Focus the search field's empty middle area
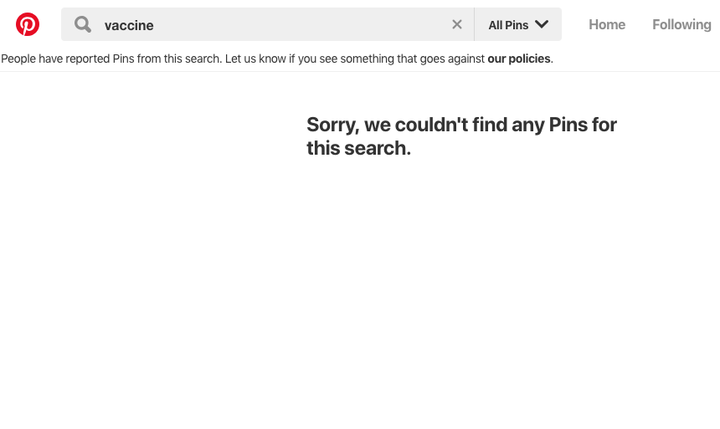This screenshot has height=429, width=720. [298, 24]
